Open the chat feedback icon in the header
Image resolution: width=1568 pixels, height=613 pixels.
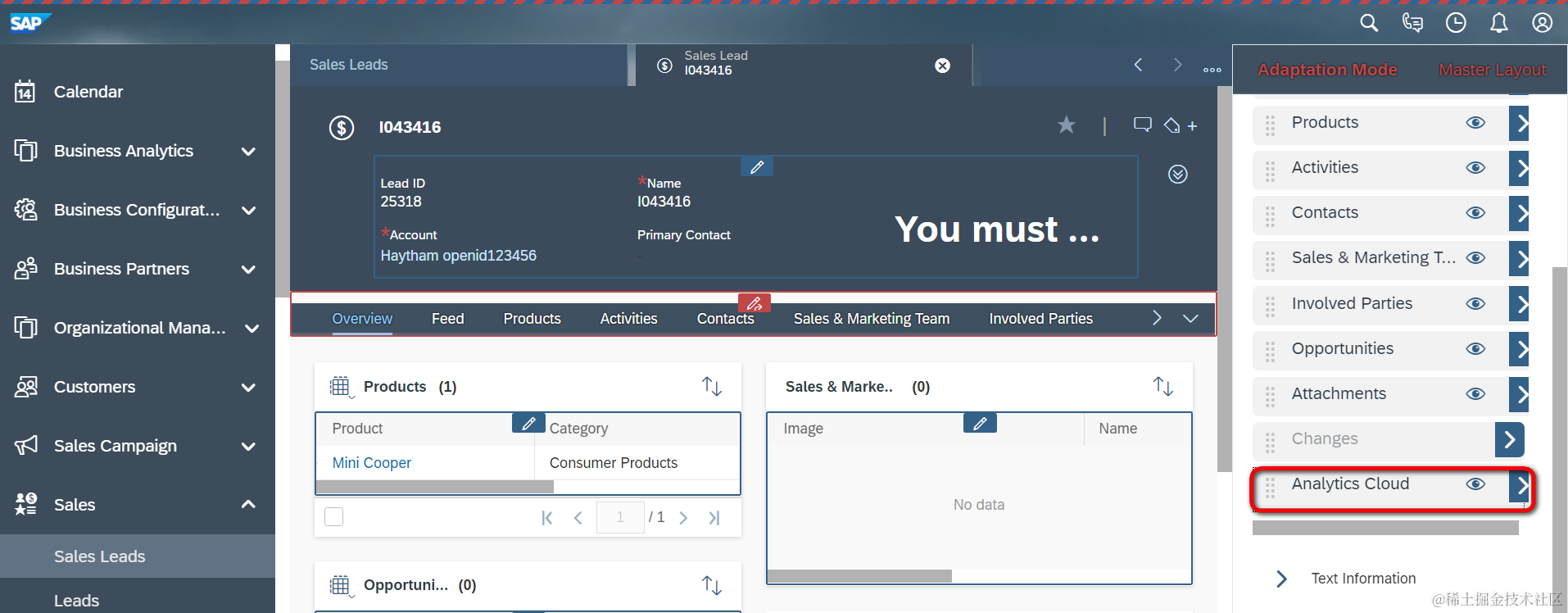click(1412, 23)
